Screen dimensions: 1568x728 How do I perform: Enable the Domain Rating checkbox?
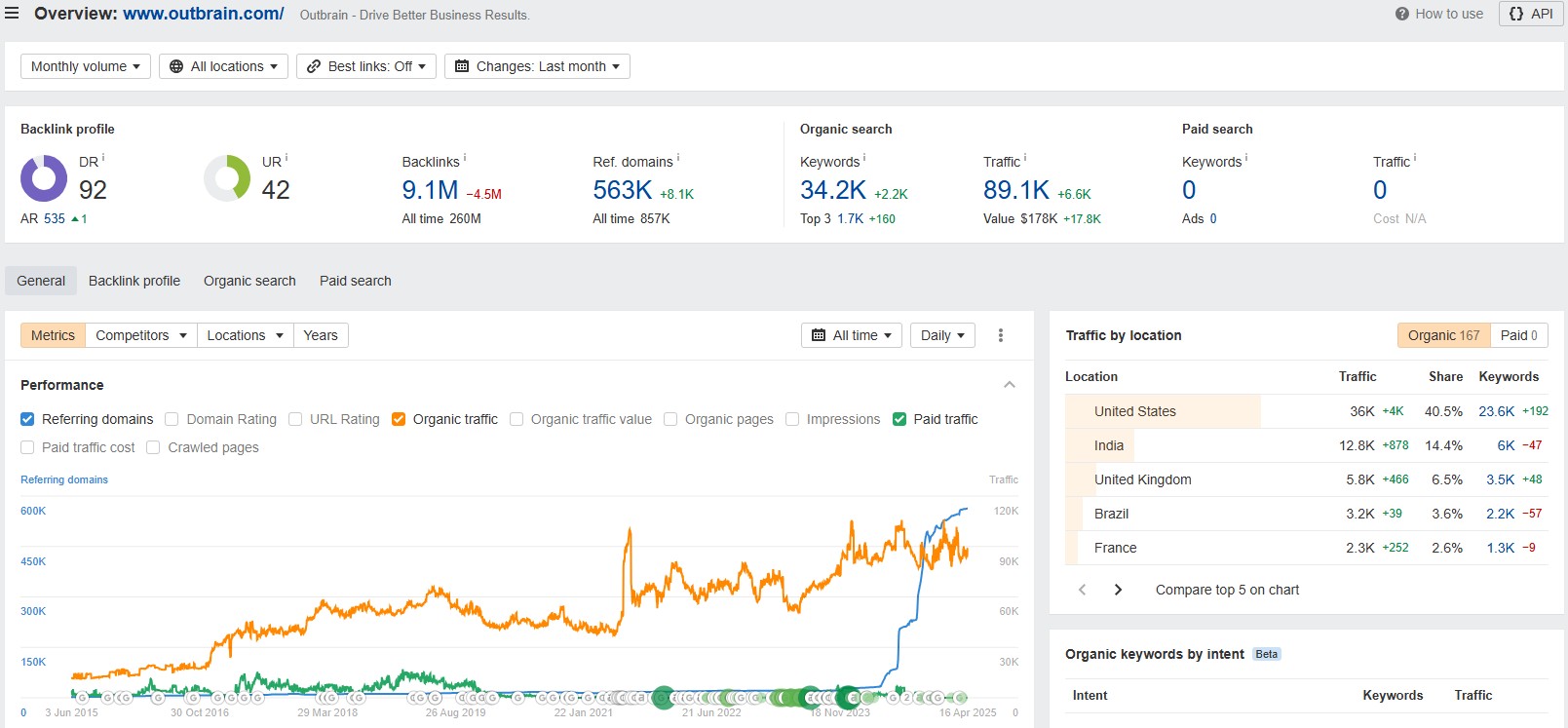pos(172,419)
